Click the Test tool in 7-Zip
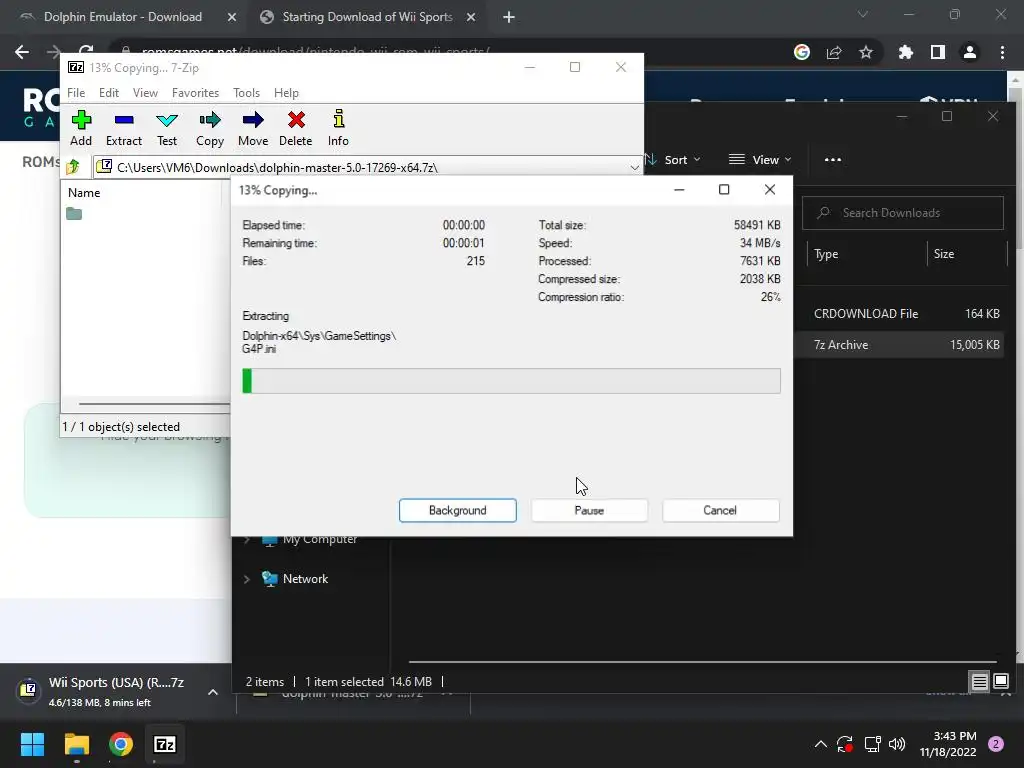The height and width of the screenshot is (768, 1024). pos(167,128)
